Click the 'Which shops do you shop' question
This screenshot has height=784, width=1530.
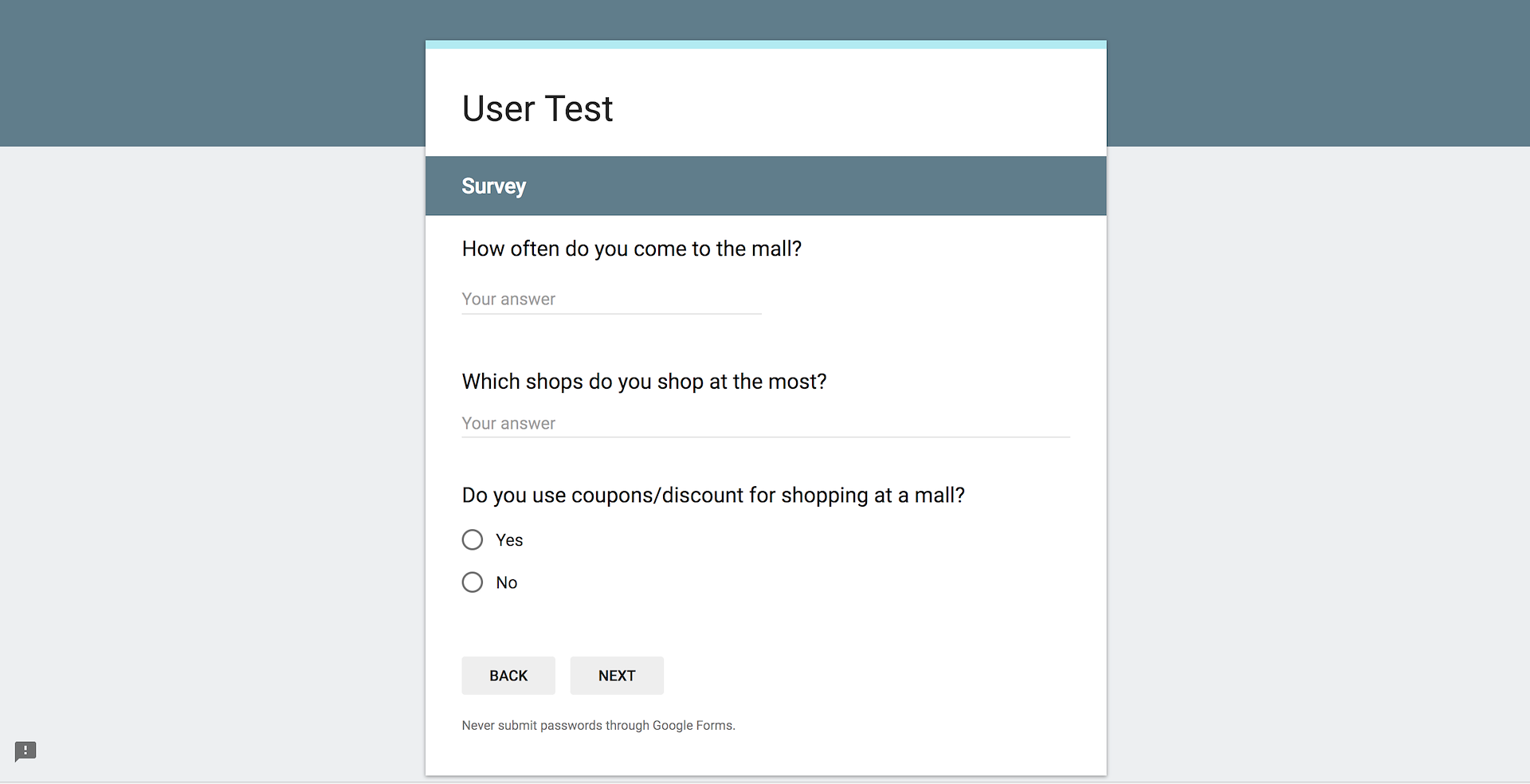(644, 382)
